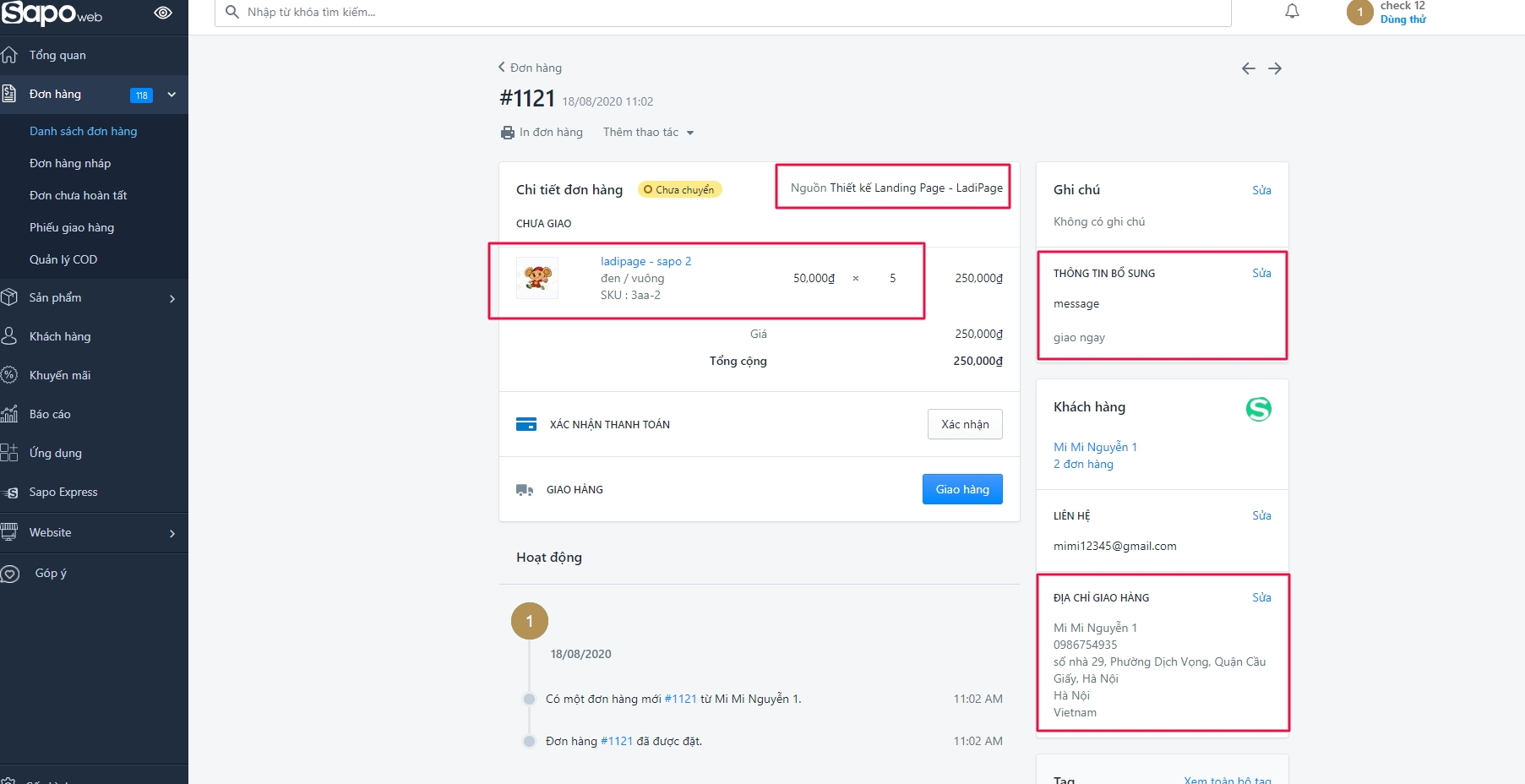Open the ladipage - sapo 2 product link
Screen dimensions: 1525x784
pyautogui.click(x=645, y=261)
